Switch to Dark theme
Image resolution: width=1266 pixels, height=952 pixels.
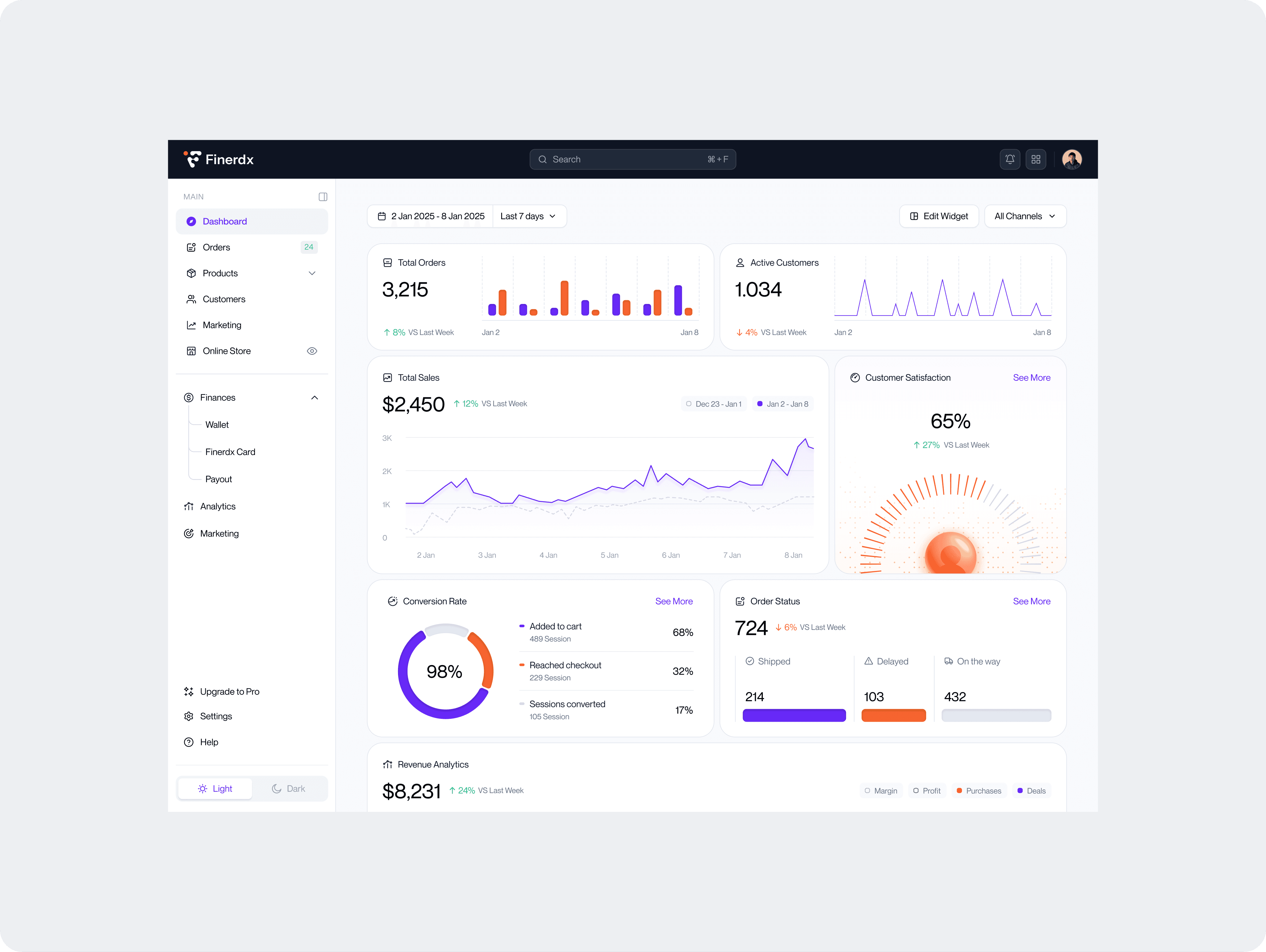pos(288,788)
